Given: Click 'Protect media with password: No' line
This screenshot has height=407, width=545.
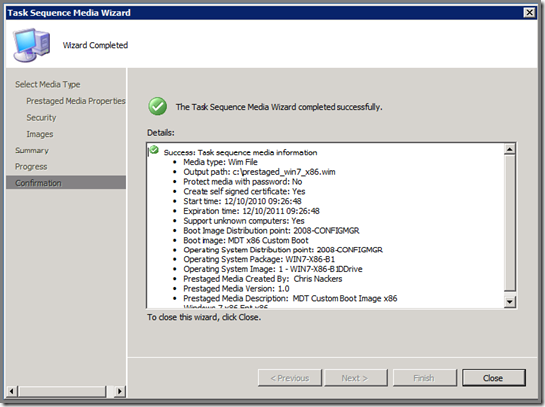Looking at the screenshot, I should point(243,181).
